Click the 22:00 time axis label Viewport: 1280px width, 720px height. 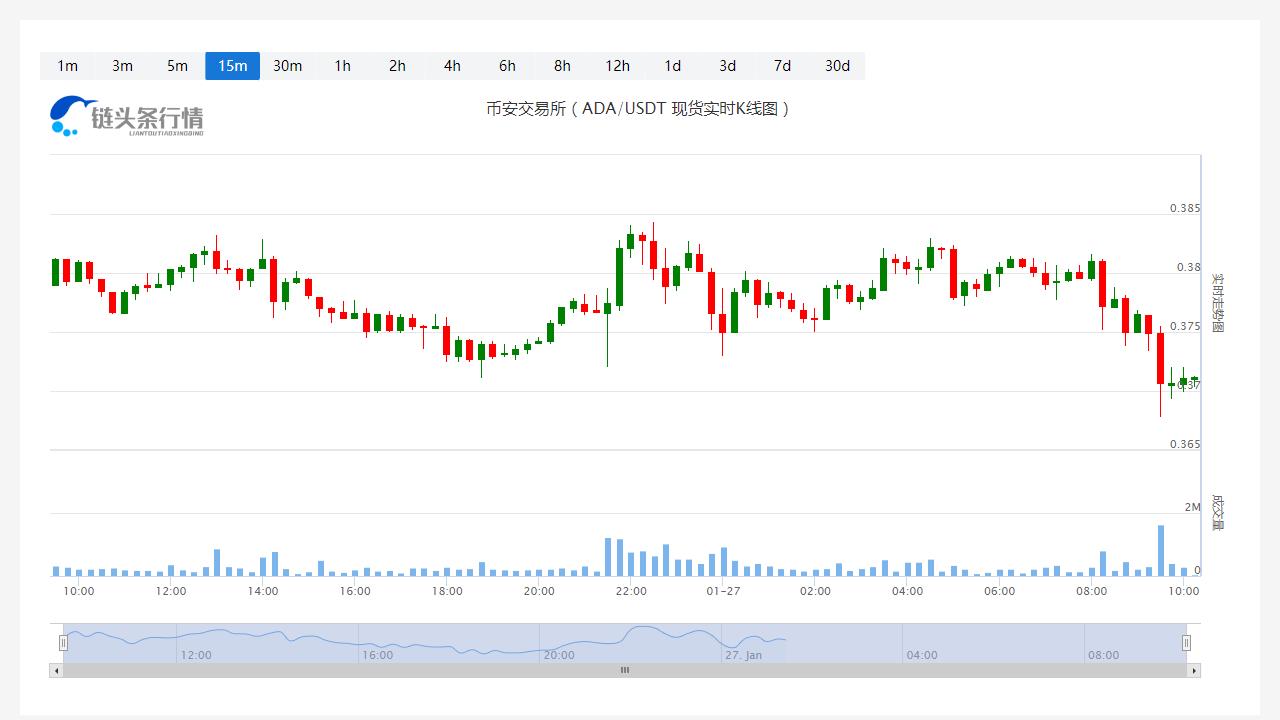pyautogui.click(x=631, y=591)
